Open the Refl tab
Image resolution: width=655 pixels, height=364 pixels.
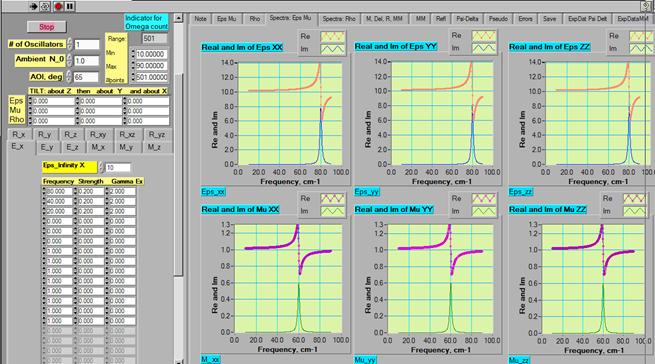pyautogui.click(x=441, y=19)
